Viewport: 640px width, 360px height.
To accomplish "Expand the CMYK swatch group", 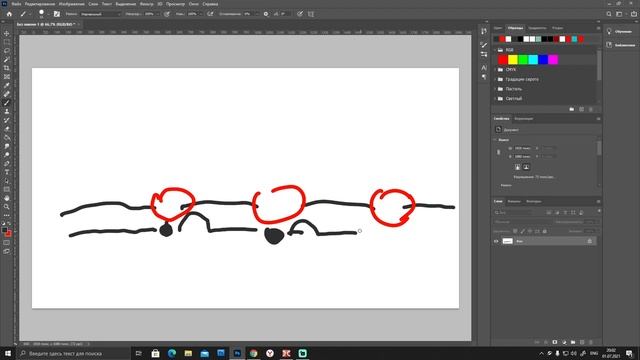I will [x=496, y=69].
